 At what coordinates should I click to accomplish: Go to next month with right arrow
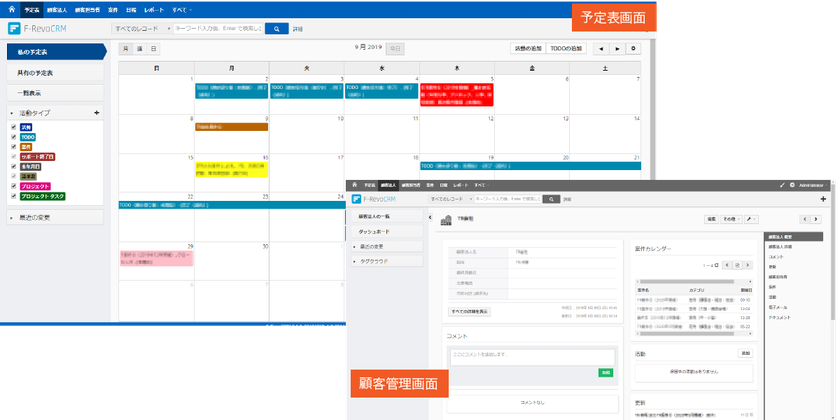(617, 49)
